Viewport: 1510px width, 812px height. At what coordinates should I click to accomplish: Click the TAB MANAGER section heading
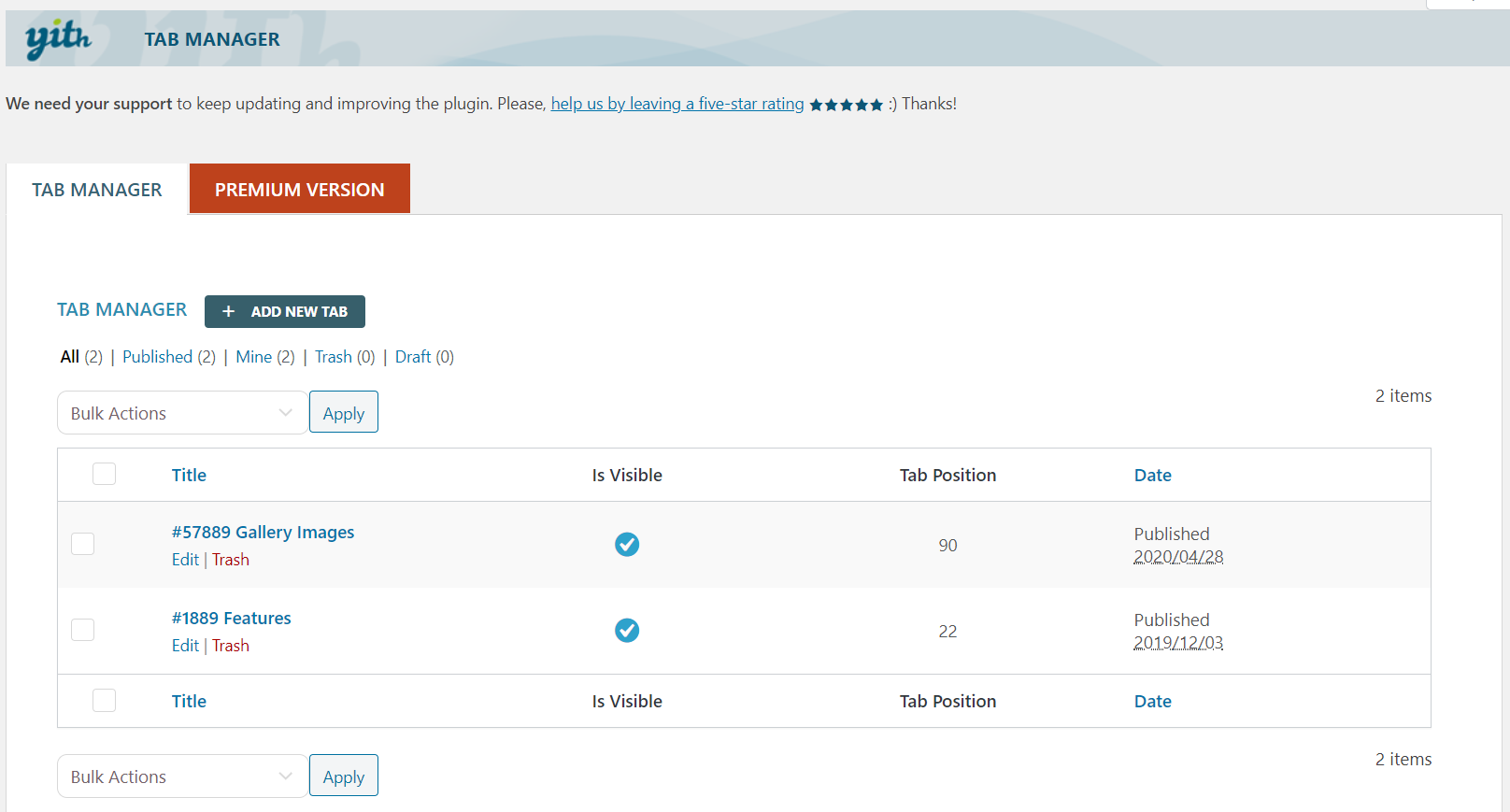pos(121,309)
